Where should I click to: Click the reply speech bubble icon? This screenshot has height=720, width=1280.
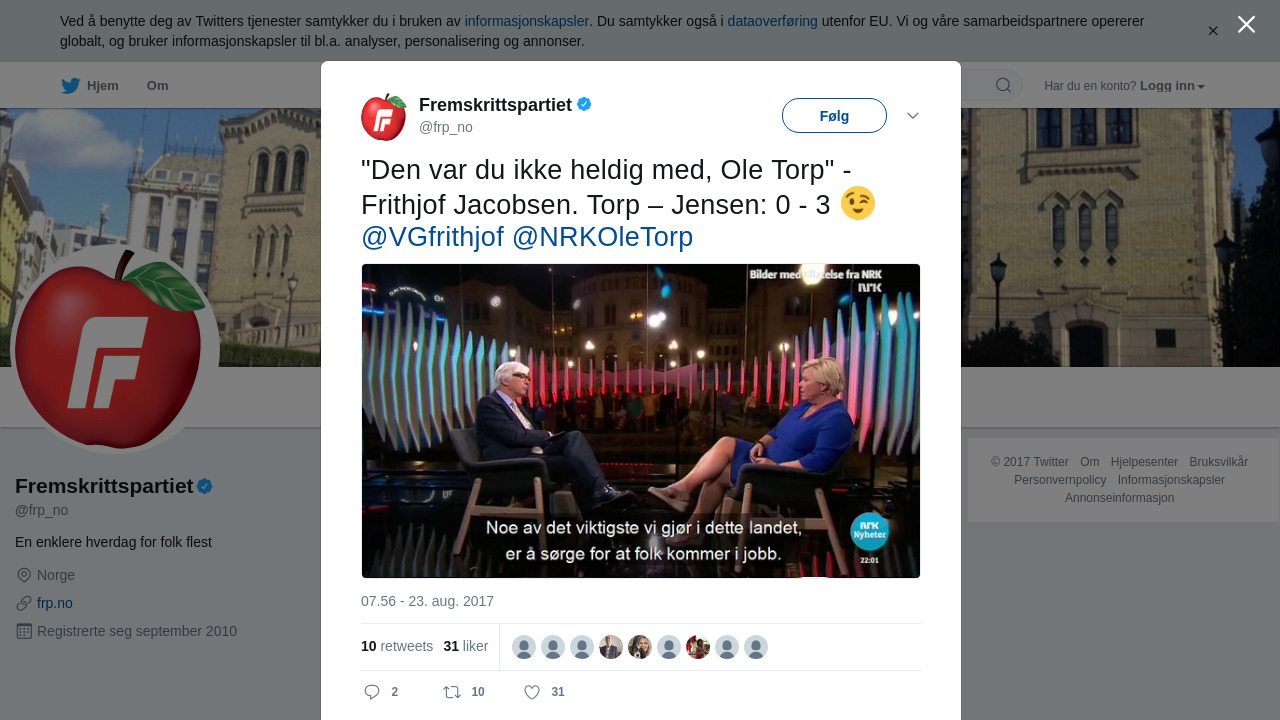(x=372, y=692)
